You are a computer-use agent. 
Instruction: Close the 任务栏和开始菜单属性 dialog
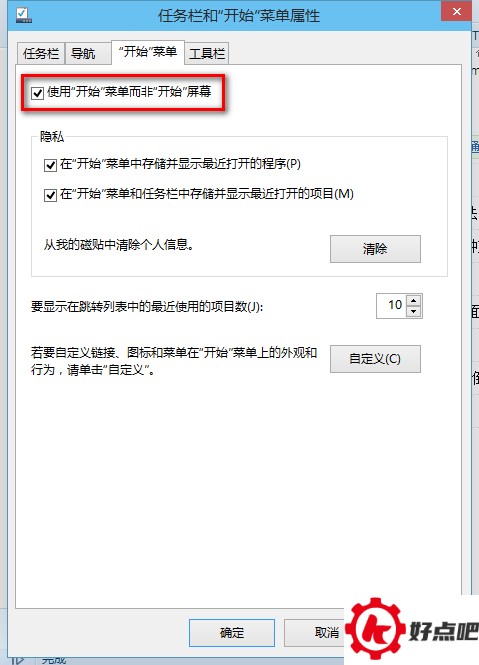tap(456, 11)
